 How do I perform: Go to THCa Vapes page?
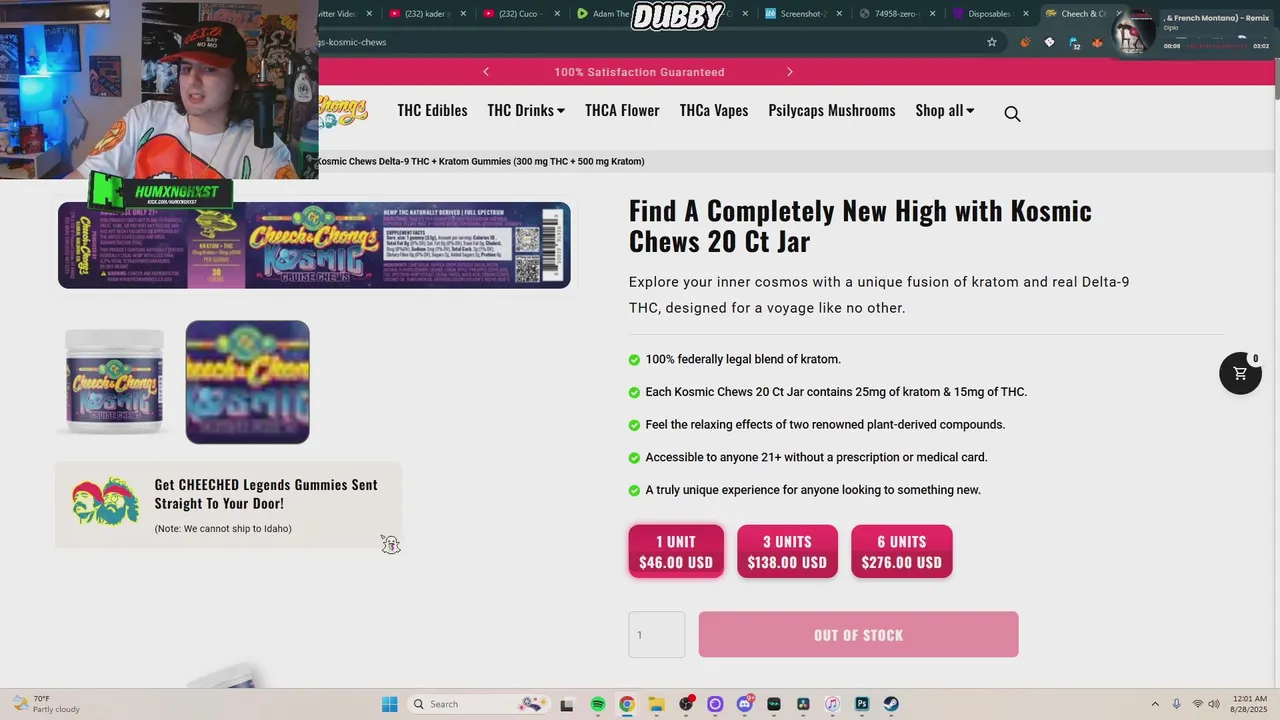(x=714, y=110)
